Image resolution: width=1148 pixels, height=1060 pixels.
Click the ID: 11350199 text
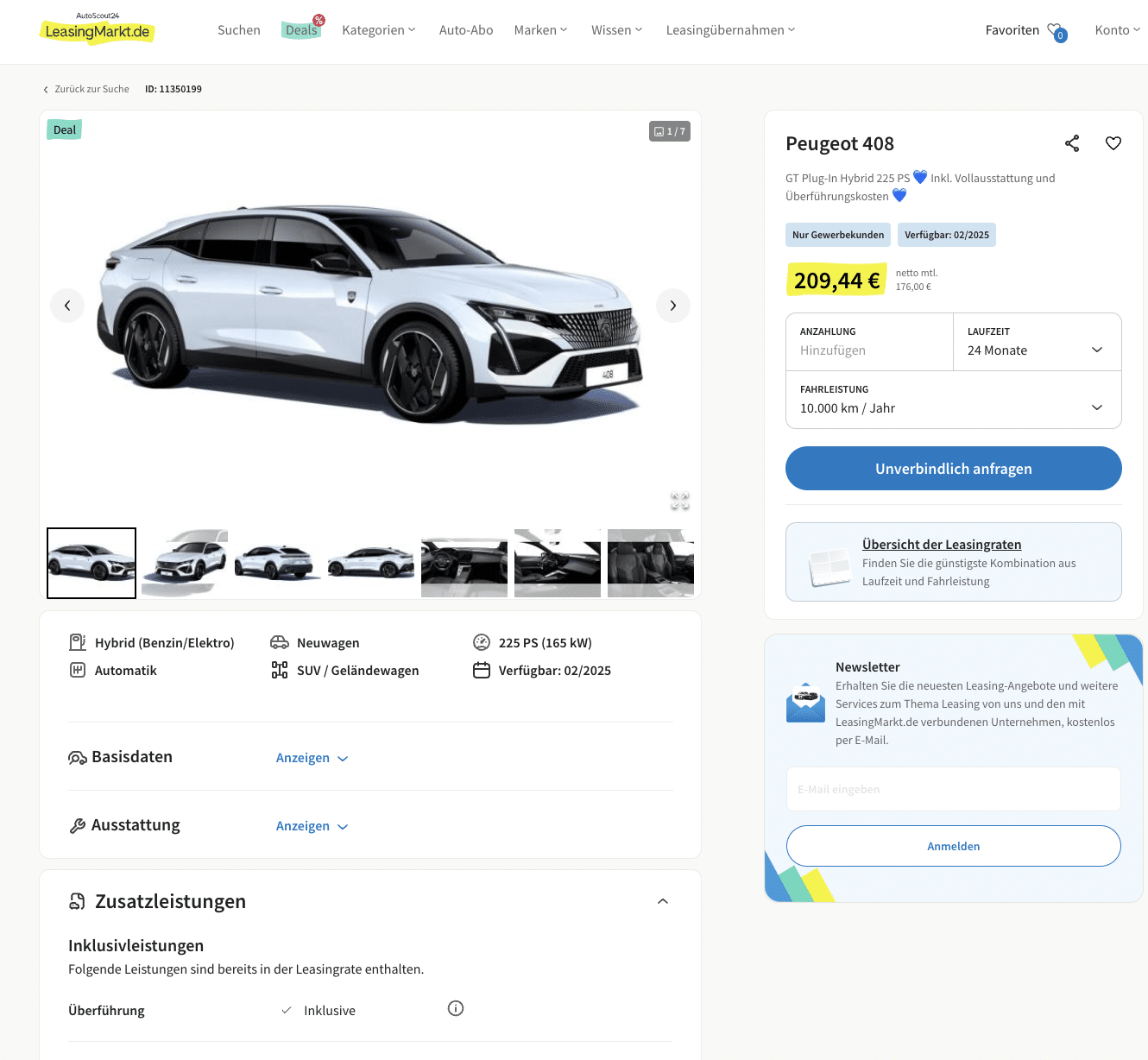[173, 89]
